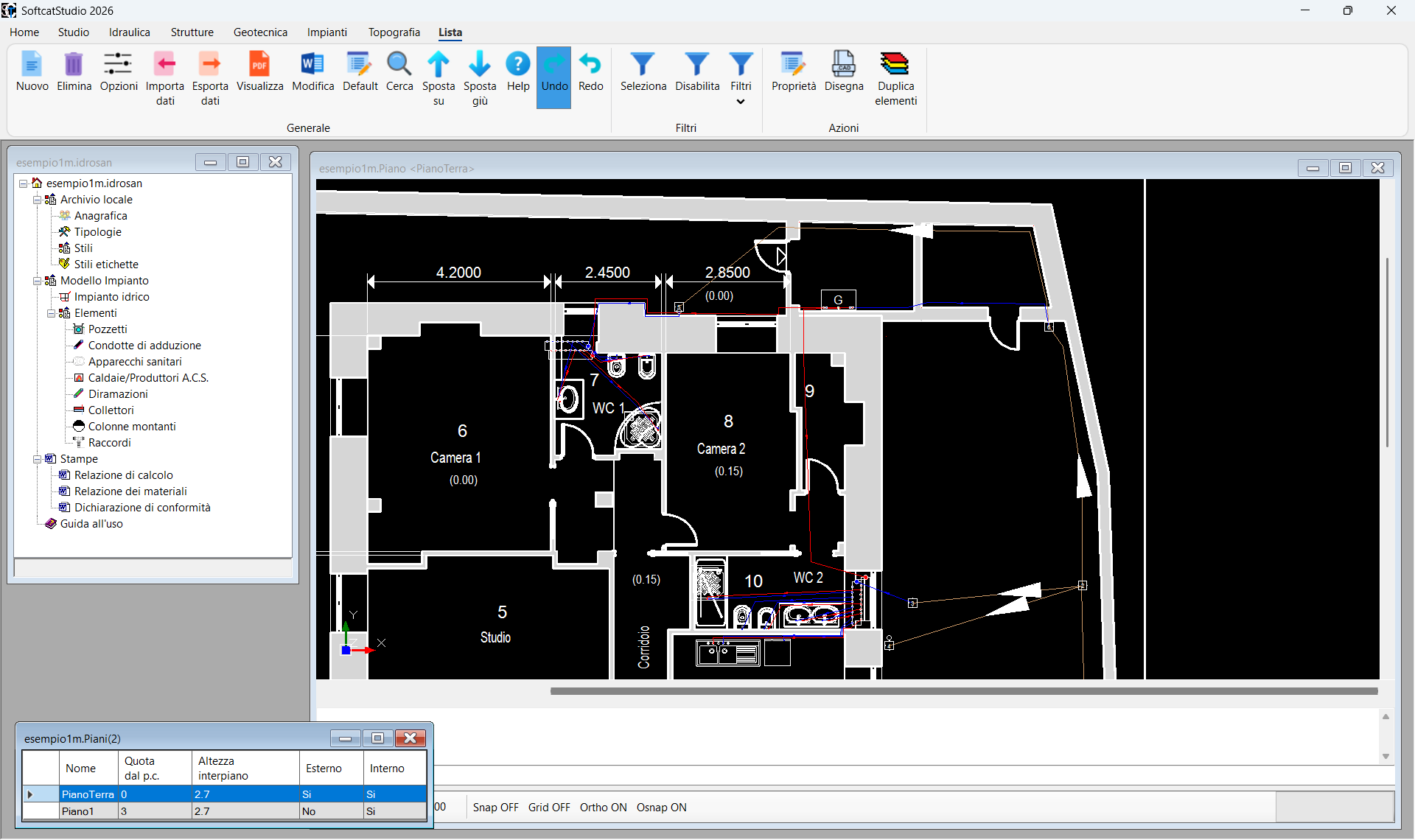The width and height of the screenshot is (1415, 840).
Task: Click the Default icon
Action: pyautogui.click(x=360, y=65)
